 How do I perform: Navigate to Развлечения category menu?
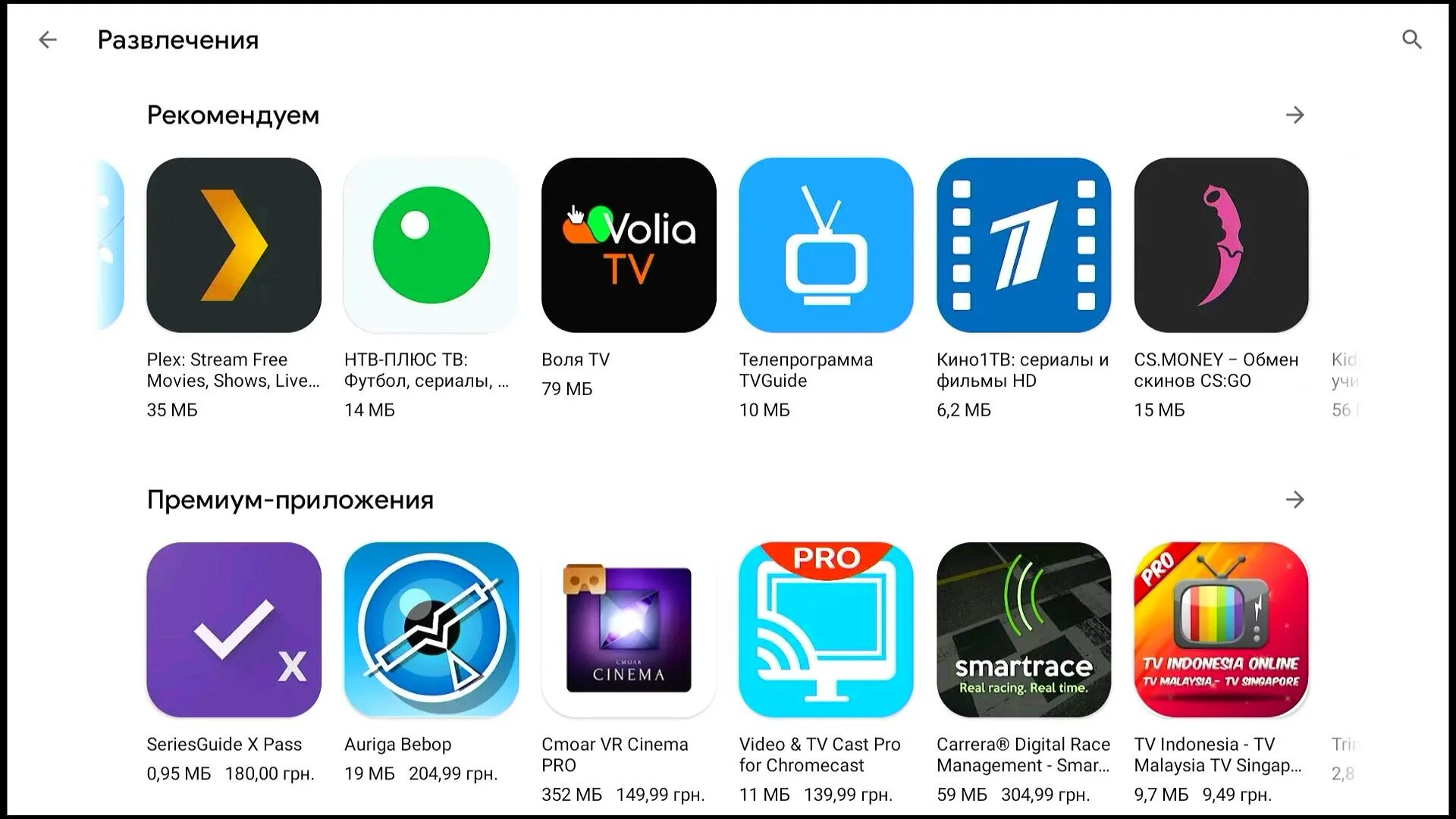point(178,38)
